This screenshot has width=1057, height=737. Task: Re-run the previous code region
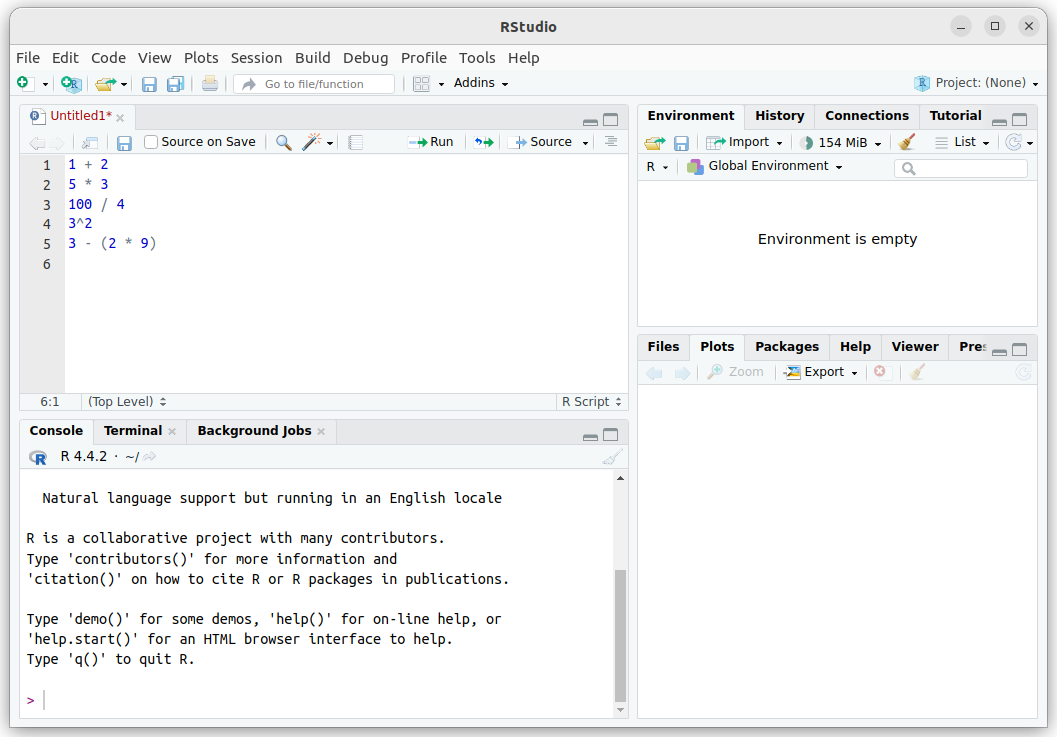(x=483, y=142)
